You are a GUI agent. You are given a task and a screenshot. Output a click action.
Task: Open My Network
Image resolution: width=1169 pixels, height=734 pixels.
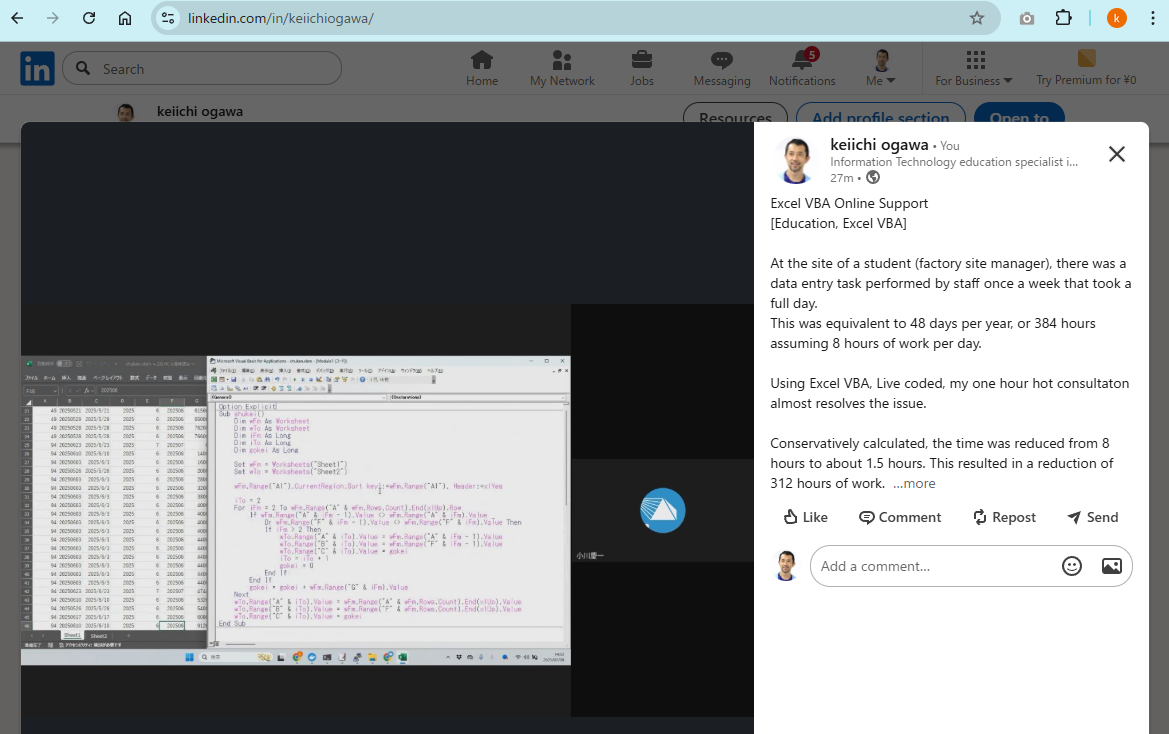pos(562,69)
